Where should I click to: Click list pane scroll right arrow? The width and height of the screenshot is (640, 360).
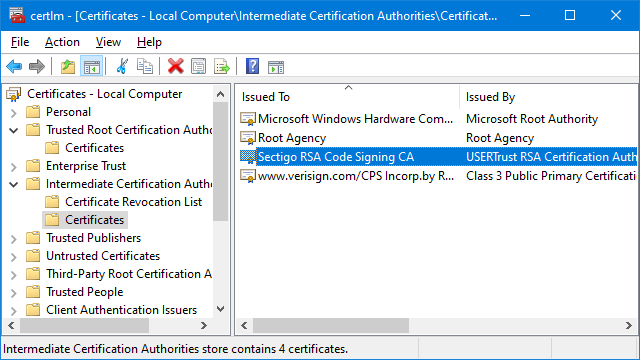(629, 325)
